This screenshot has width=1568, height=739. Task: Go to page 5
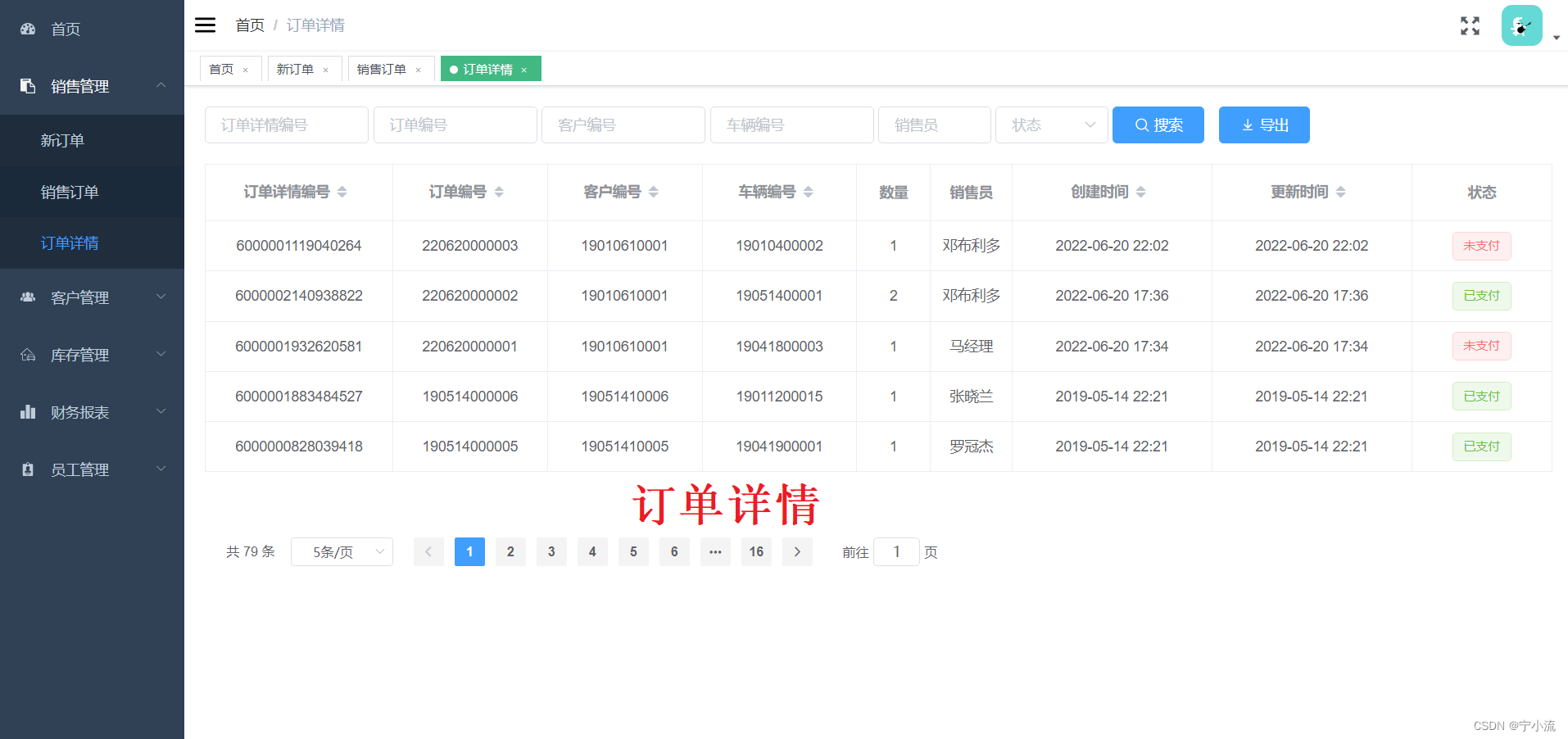633,552
